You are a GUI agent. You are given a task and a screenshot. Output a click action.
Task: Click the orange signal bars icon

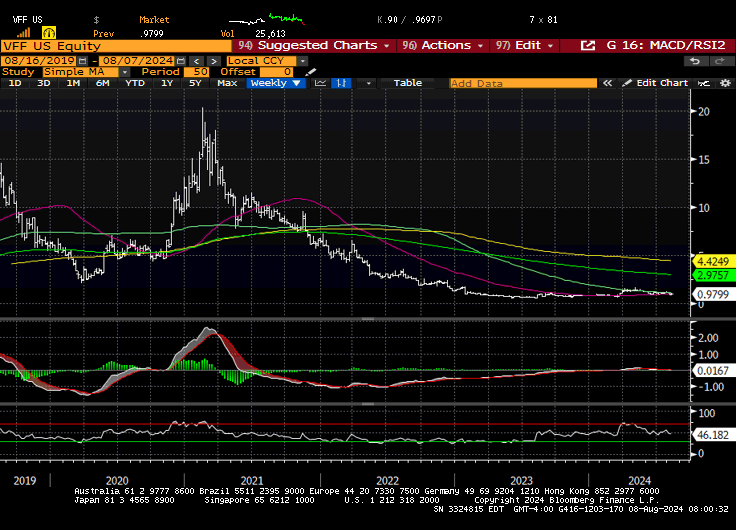pyautogui.click(x=23, y=33)
